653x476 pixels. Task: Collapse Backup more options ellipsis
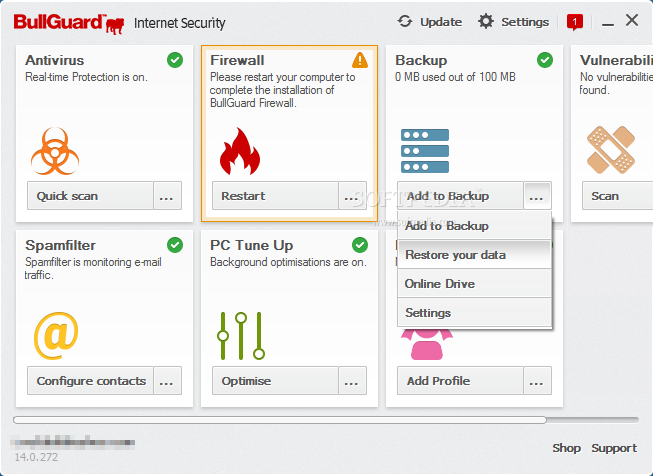click(537, 196)
